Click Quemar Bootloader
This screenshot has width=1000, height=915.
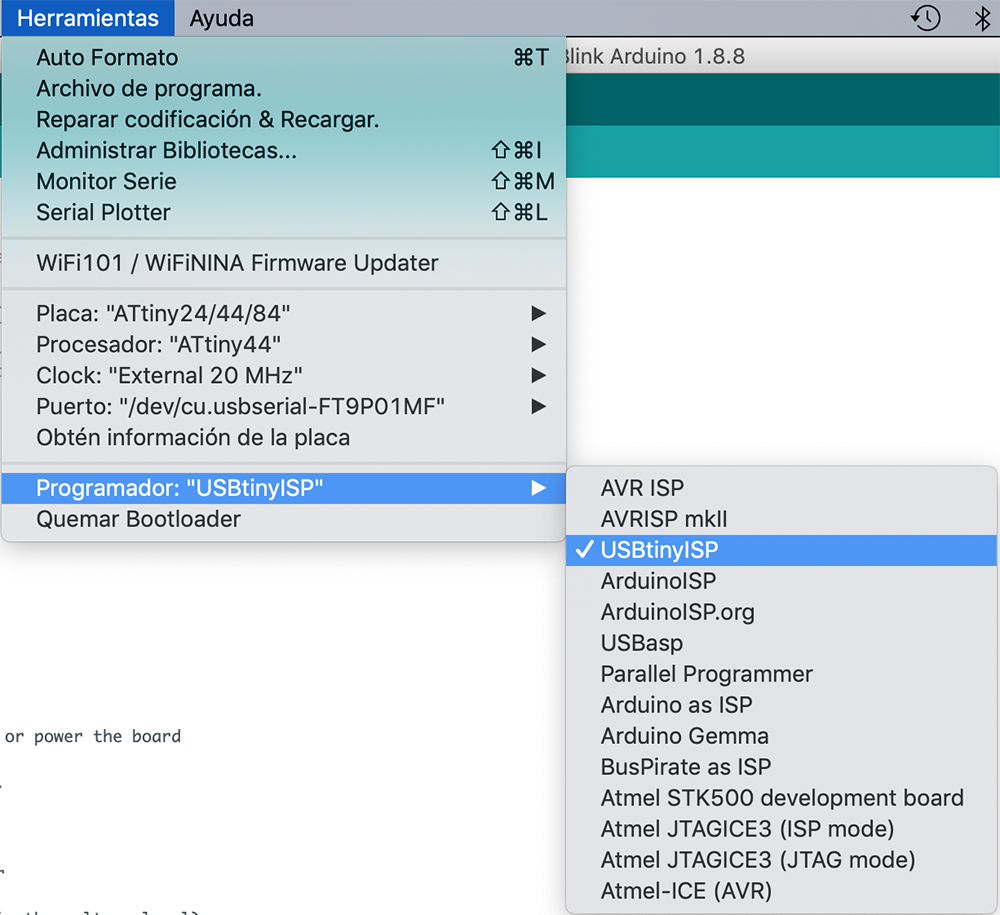tap(138, 519)
